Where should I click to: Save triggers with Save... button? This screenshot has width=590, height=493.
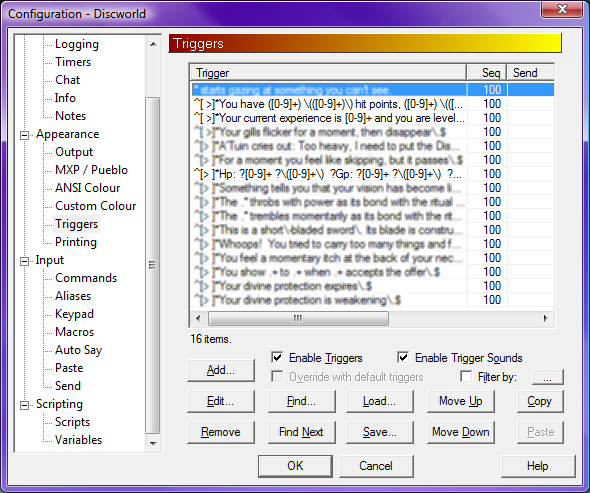[x=380, y=432]
